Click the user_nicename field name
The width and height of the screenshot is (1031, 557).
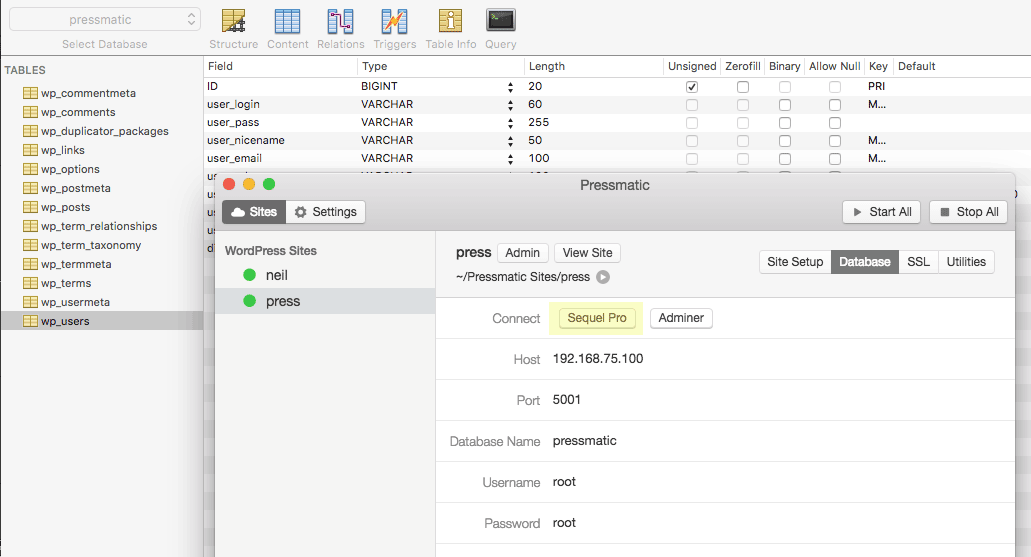pyautogui.click(x=246, y=140)
